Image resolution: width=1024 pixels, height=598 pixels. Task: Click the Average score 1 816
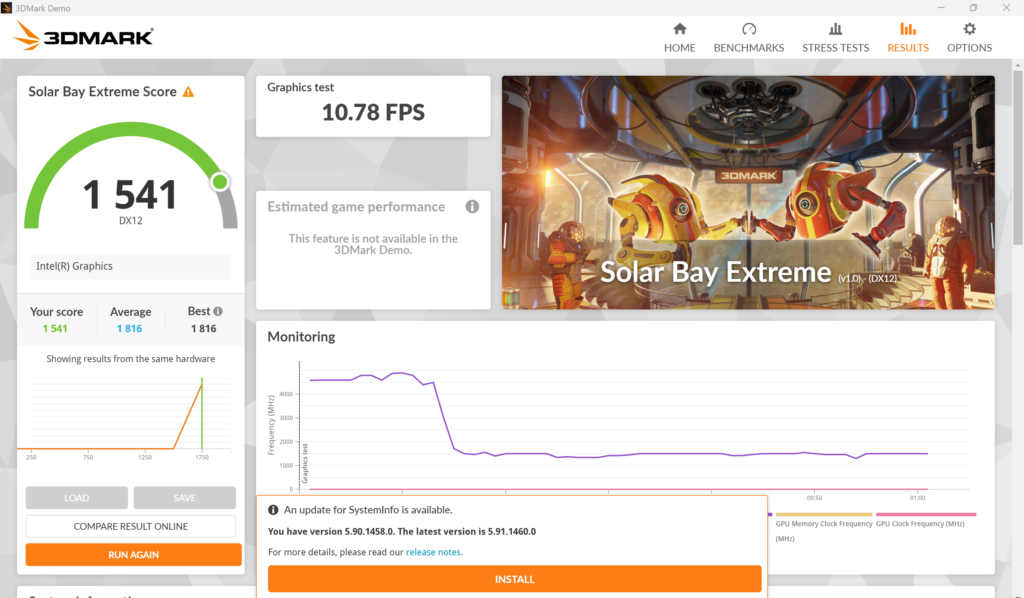pyautogui.click(x=129, y=328)
